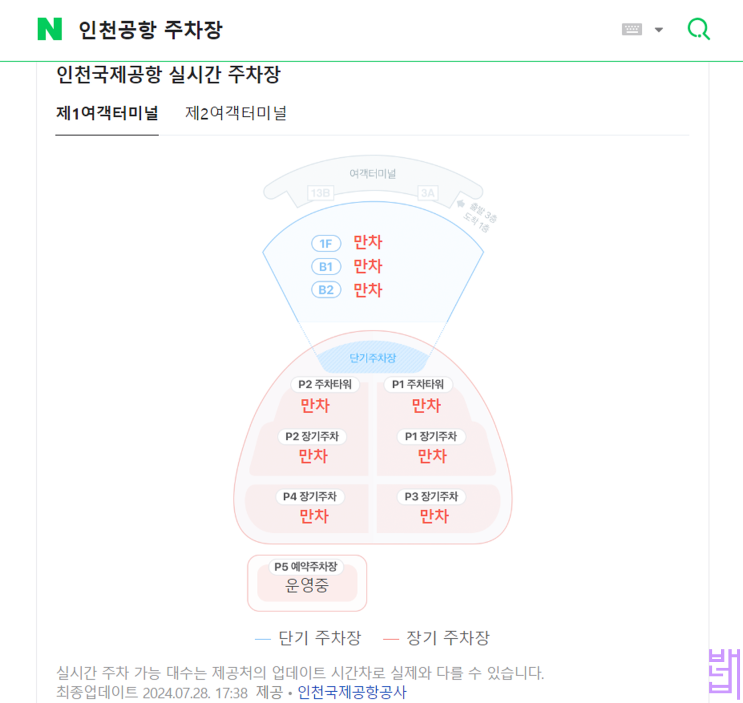Expand the keyboard dropdown arrow
Screen dimensions: 743x703
pos(659,30)
